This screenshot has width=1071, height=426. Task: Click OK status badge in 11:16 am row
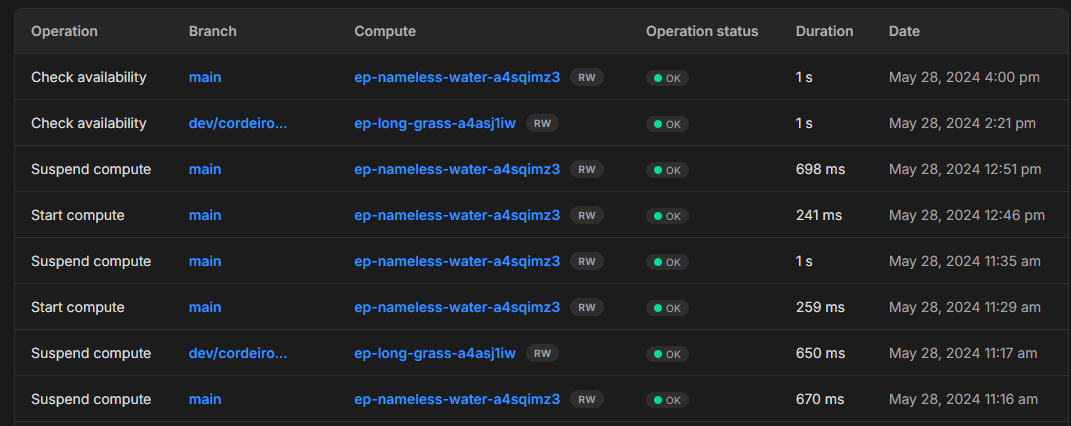coord(666,400)
